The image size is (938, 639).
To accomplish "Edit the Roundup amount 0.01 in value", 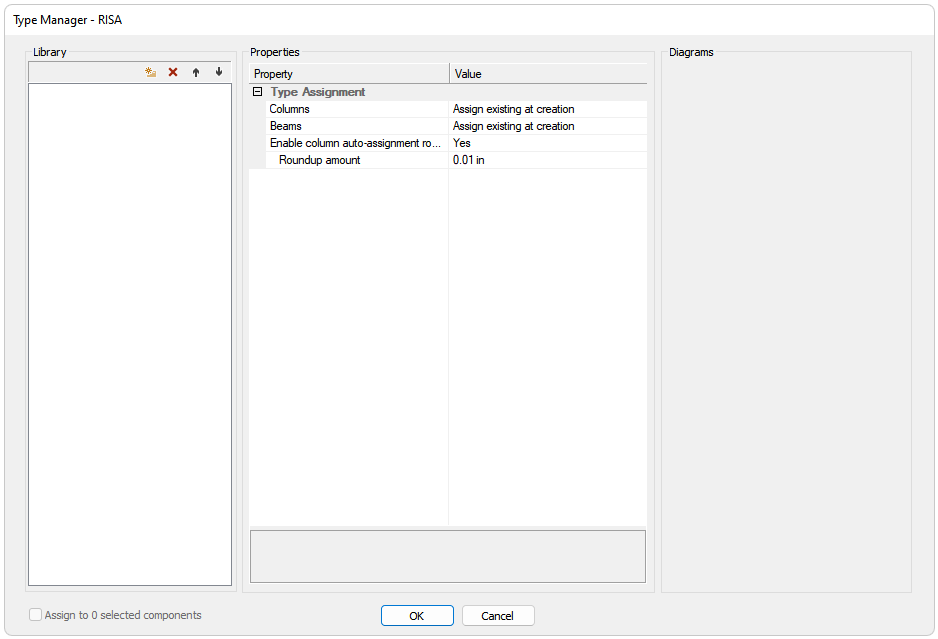I will coord(547,160).
